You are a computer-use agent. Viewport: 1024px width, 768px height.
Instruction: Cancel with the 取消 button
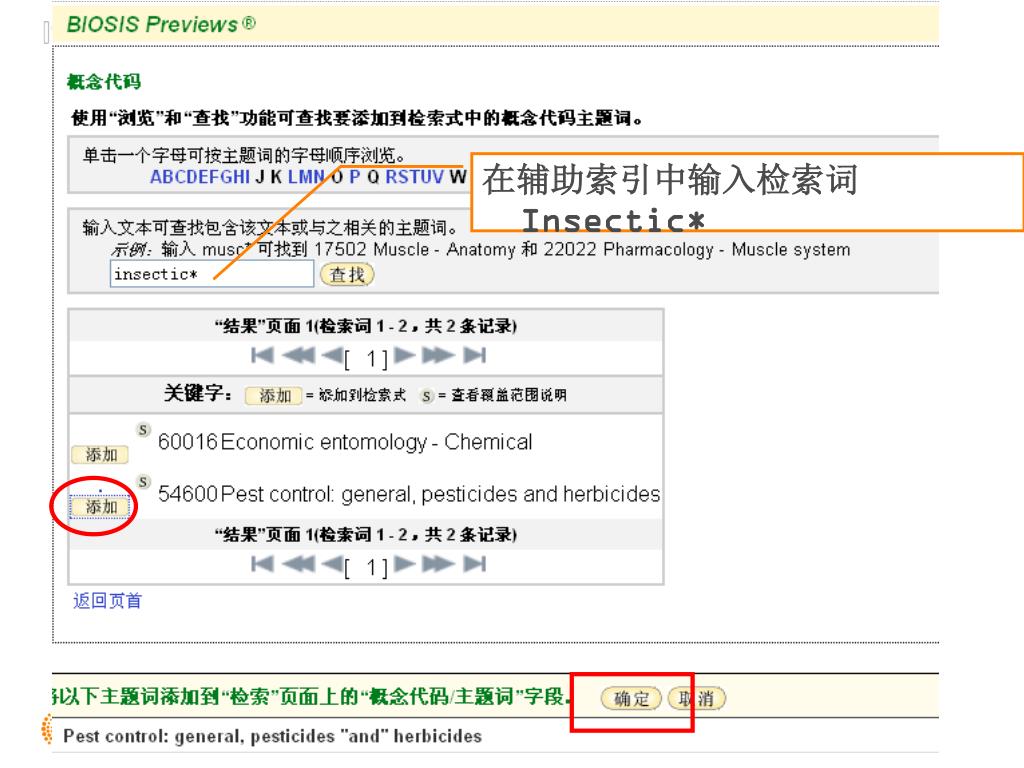pos(696,699)
